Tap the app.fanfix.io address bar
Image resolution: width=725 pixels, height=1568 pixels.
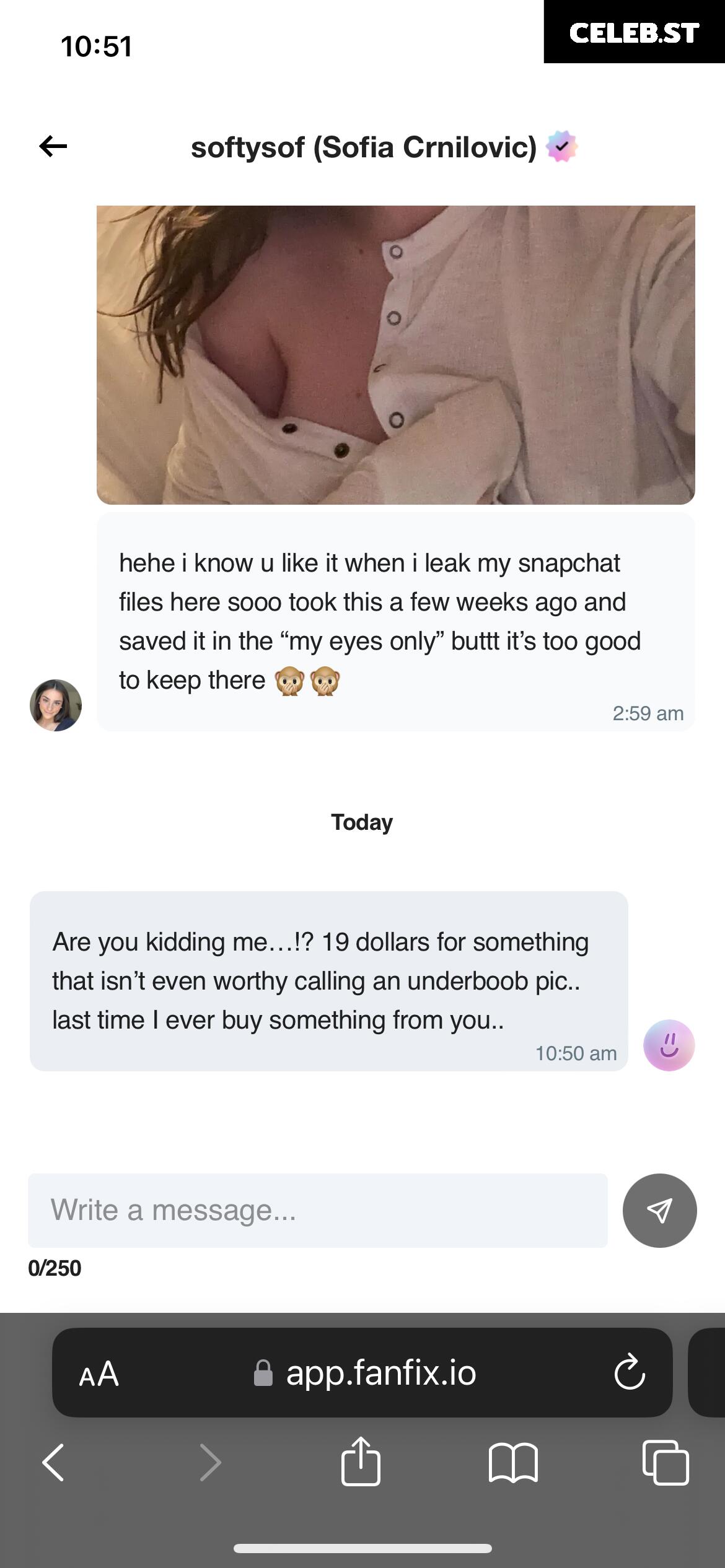tap(380, 1373)
